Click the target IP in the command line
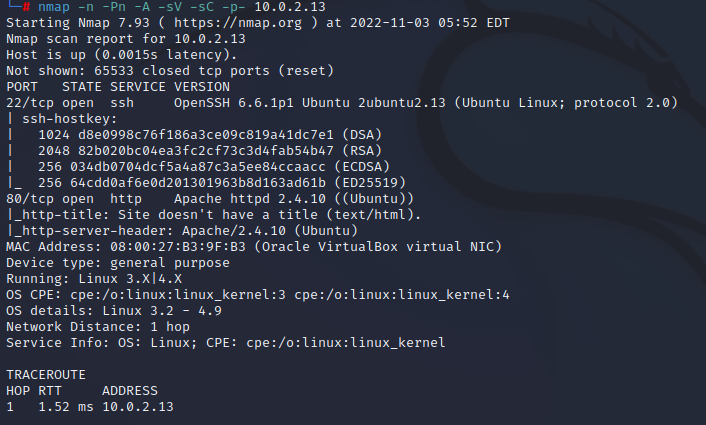This screenshot has height=425, width=706. click(270, 7)
